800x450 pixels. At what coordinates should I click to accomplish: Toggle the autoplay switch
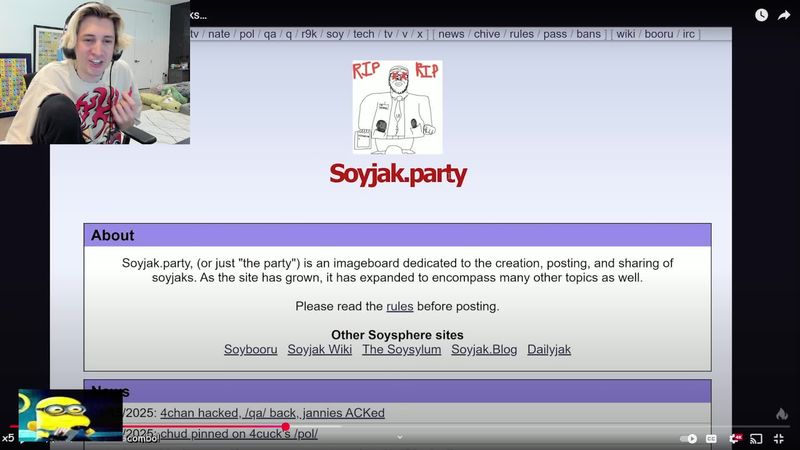(x=688, y=438)
